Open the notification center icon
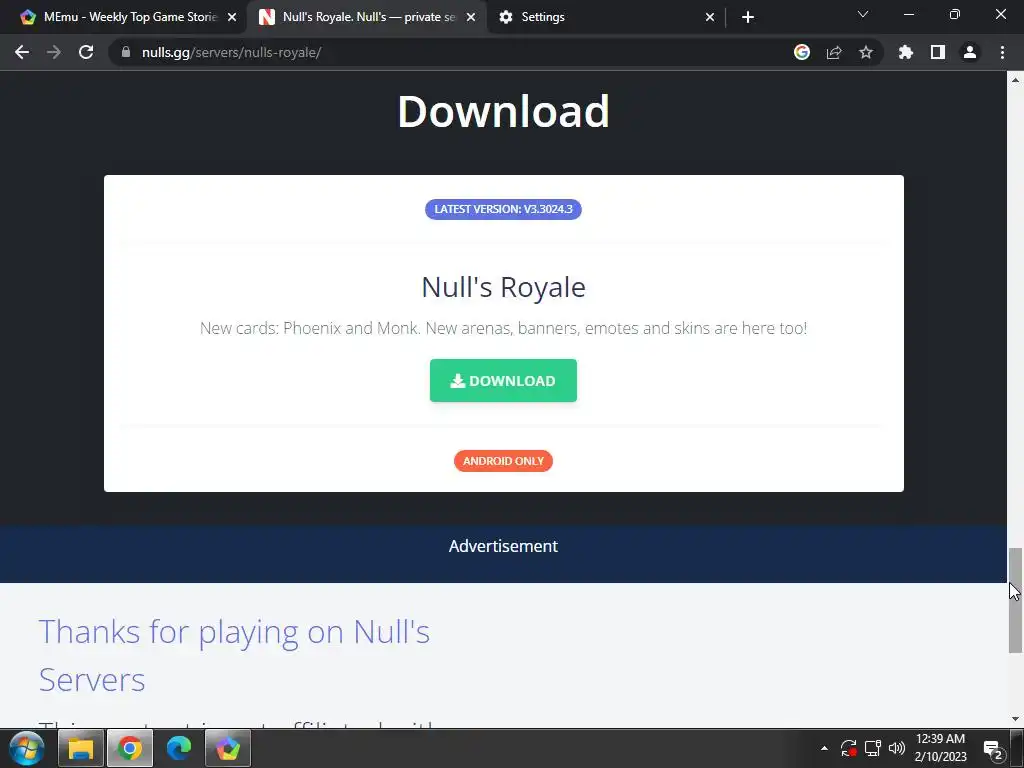Image resolution: width=1024 pixels, height=768 pixels. [x=993, y=750]
